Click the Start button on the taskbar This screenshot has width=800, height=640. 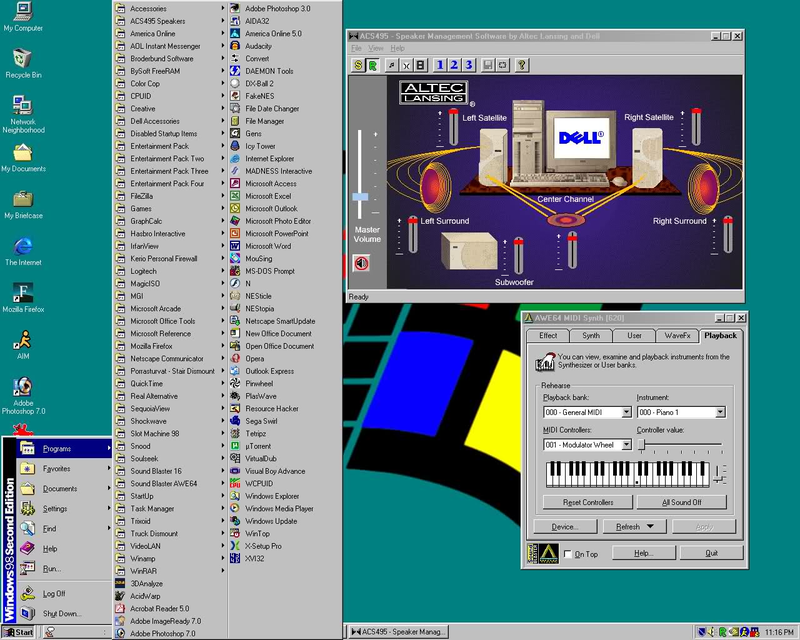coord(18,632)
